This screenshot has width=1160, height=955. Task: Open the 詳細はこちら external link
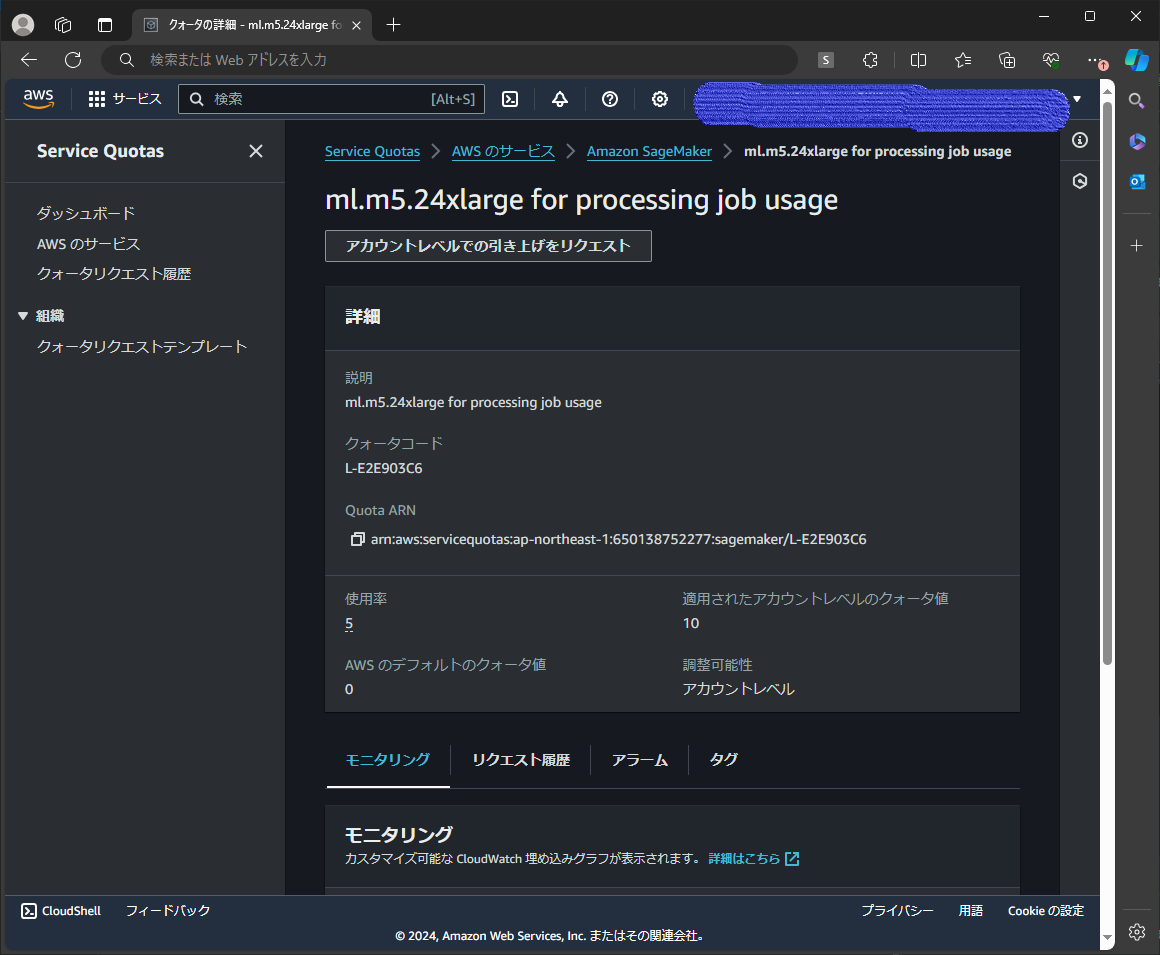point(753,859)
